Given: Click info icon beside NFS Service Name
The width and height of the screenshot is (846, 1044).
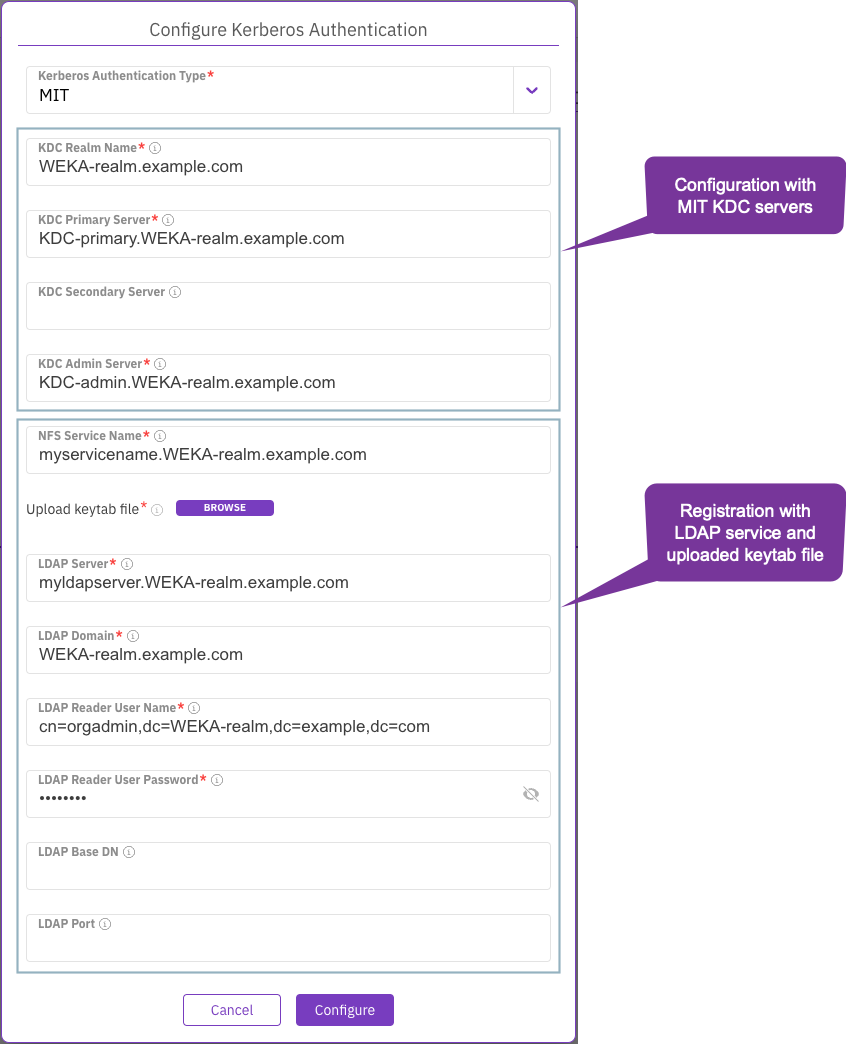Looking at the screenshot, I should pyautogui.click(x=160, y=436).
